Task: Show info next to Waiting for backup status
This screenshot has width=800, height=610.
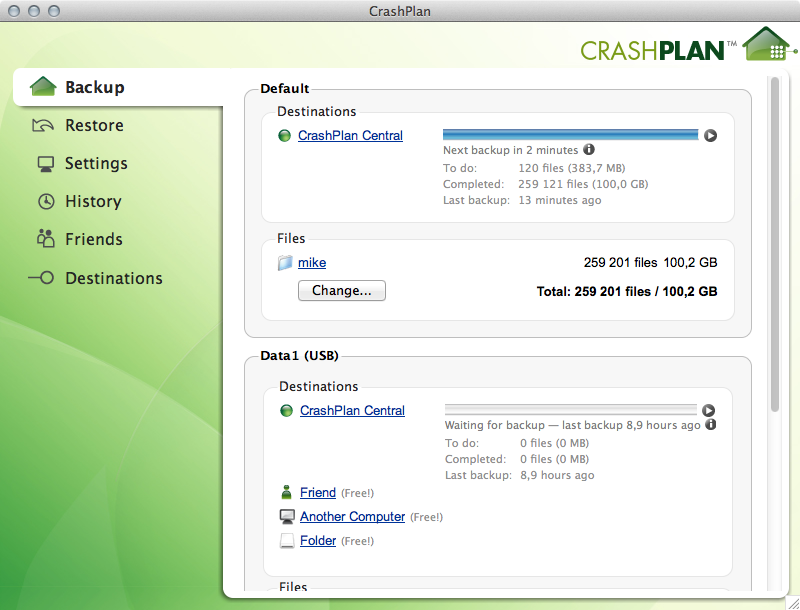Action: (710, 424)
